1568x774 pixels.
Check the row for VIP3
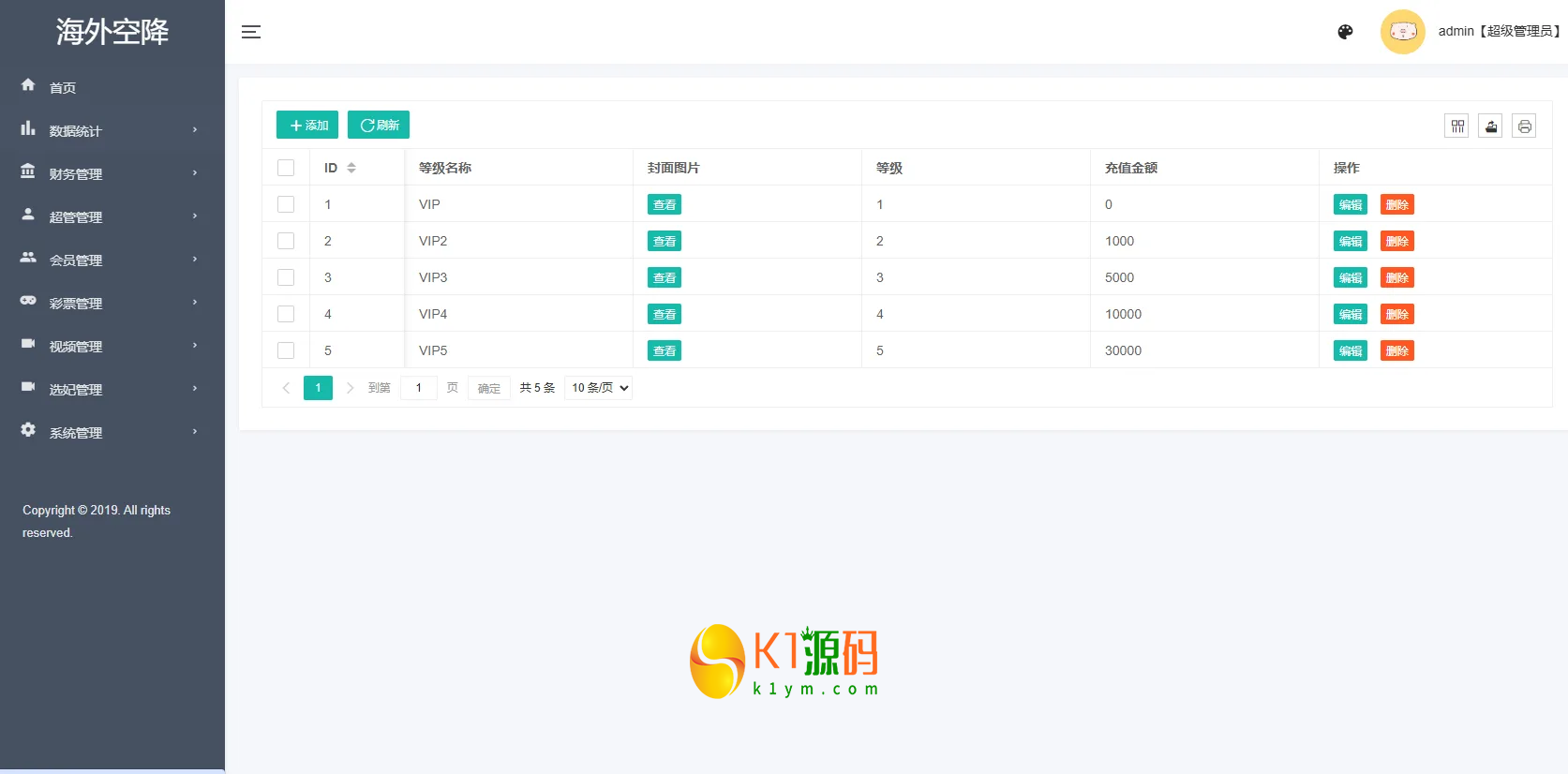pyautogui.click(x=286, y=277)
